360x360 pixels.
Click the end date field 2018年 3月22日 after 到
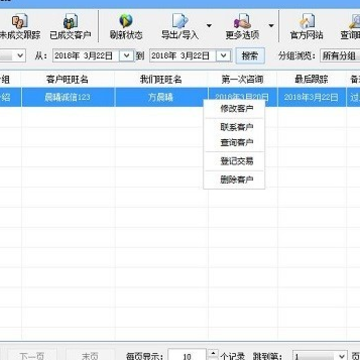[183, 56]
